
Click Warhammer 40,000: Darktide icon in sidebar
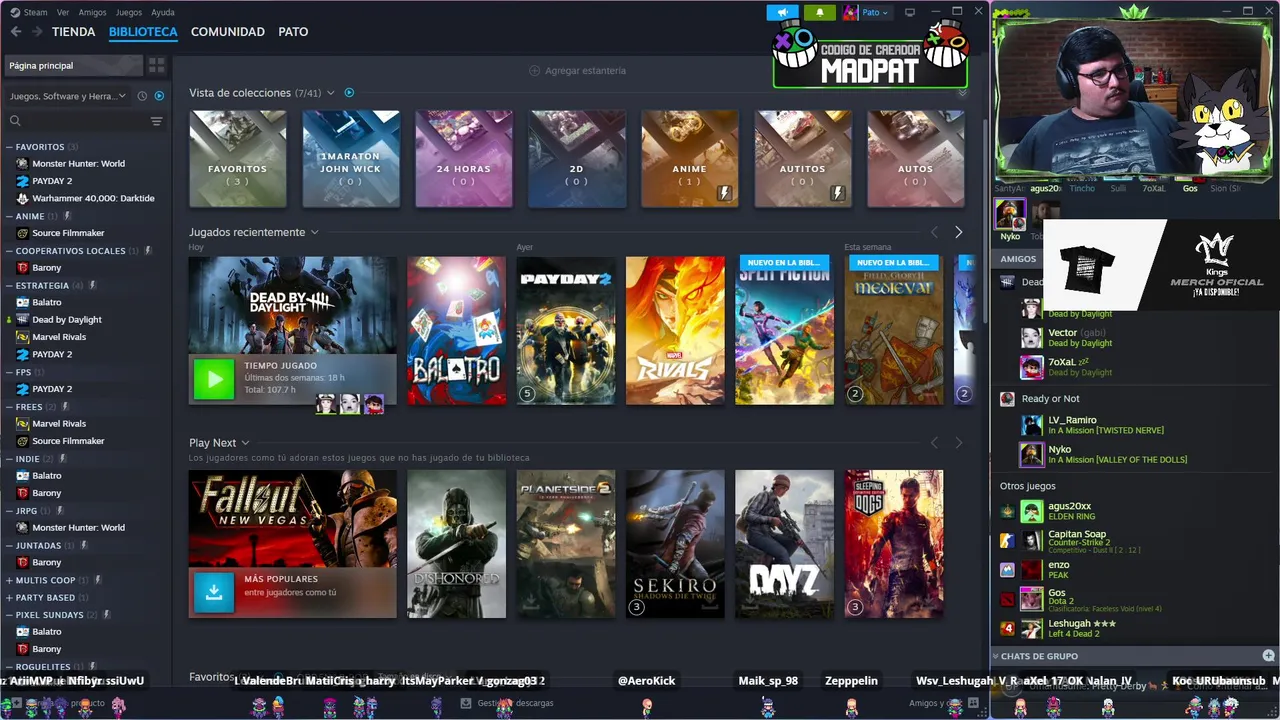tap(23, 198)
